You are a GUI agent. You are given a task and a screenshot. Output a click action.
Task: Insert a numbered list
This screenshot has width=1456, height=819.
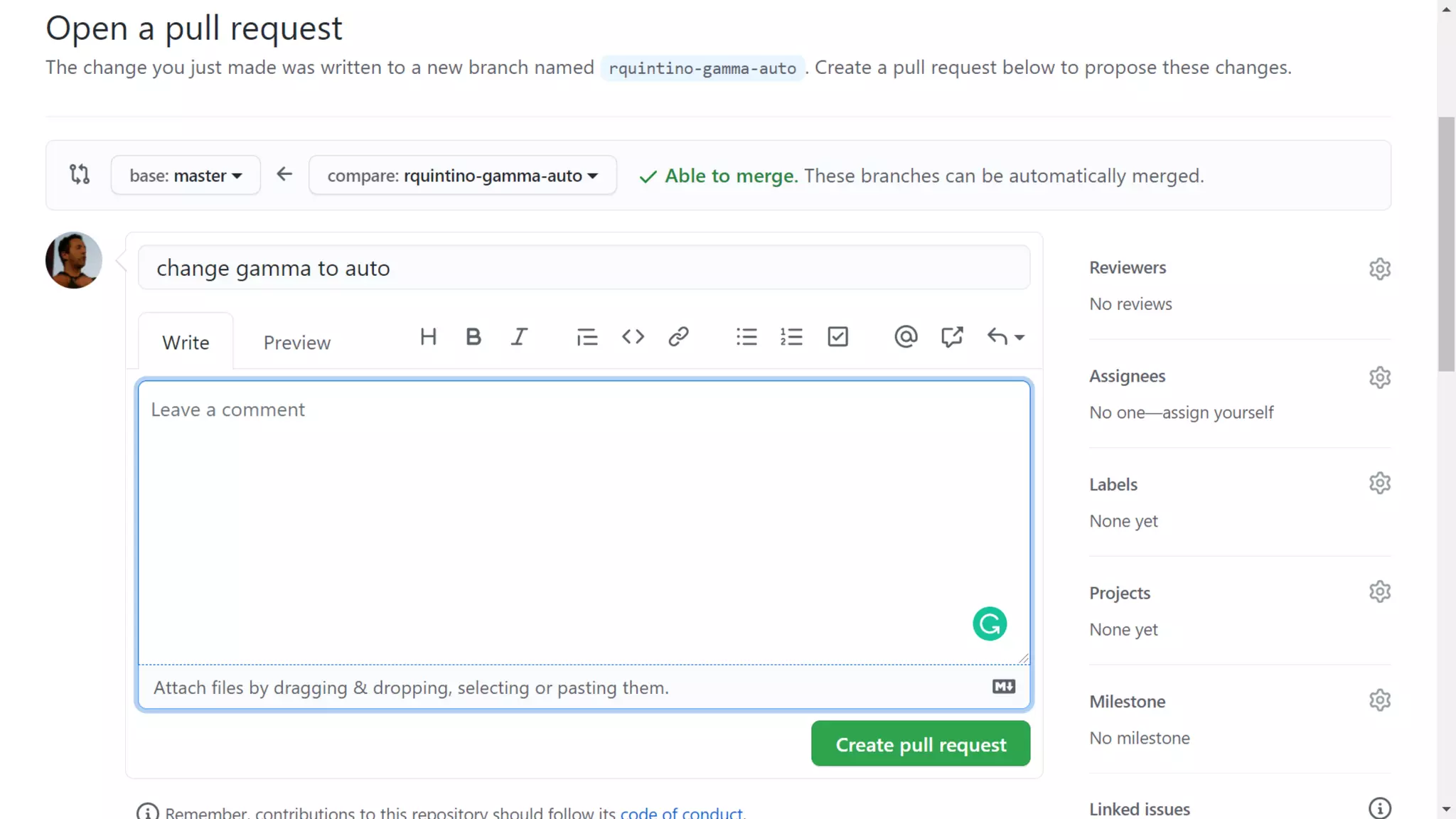(x=791, y=337)
